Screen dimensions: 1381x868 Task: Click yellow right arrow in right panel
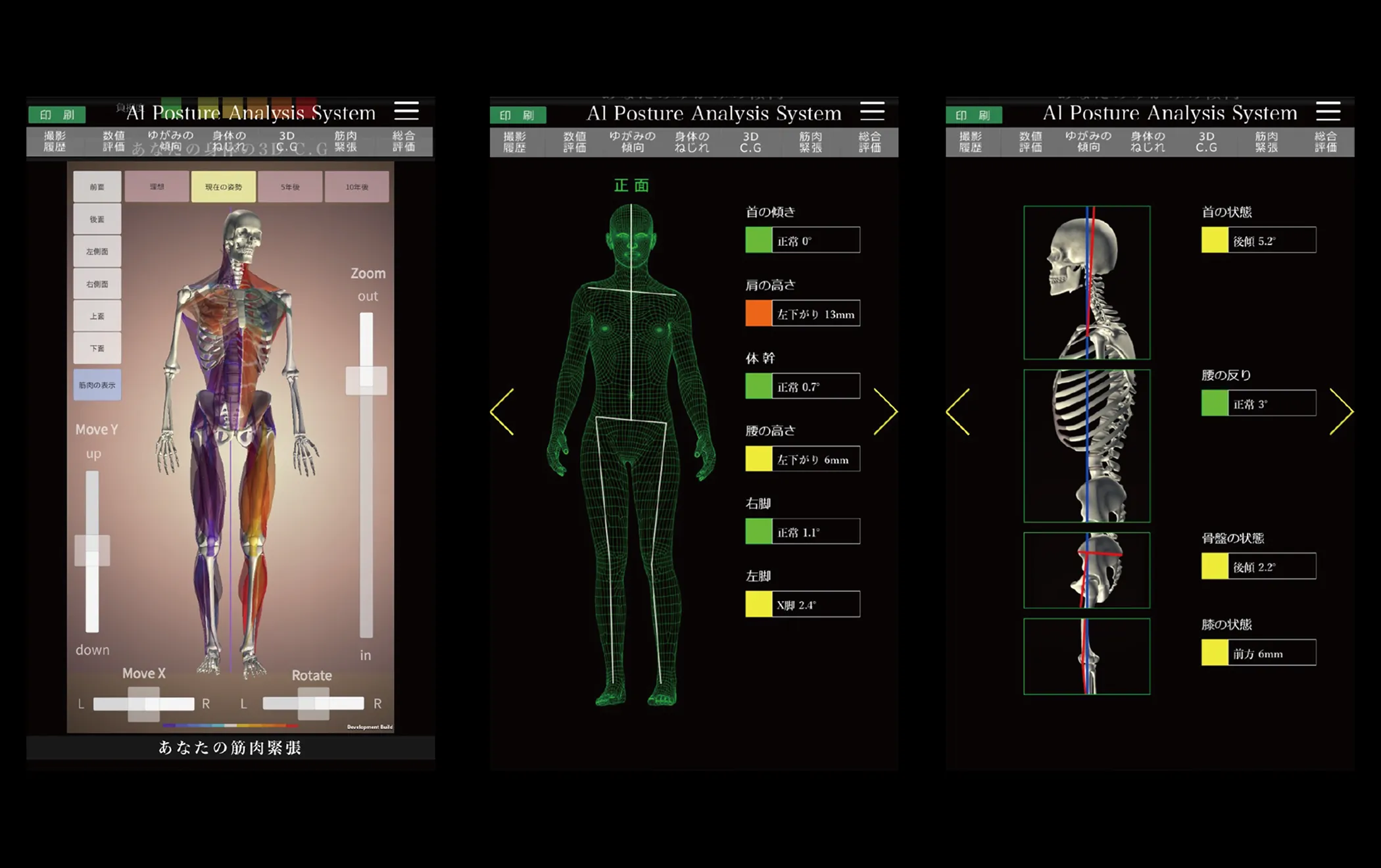tap(1341, 412)
